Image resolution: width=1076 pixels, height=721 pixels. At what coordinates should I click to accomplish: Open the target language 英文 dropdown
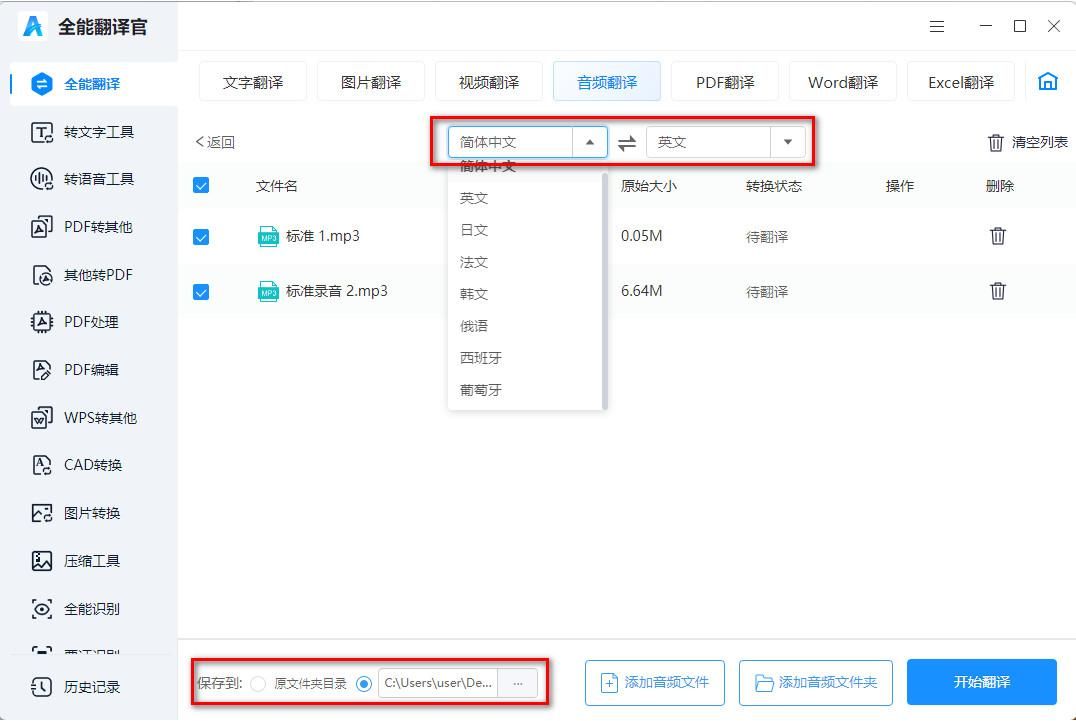tap(789, 142)
